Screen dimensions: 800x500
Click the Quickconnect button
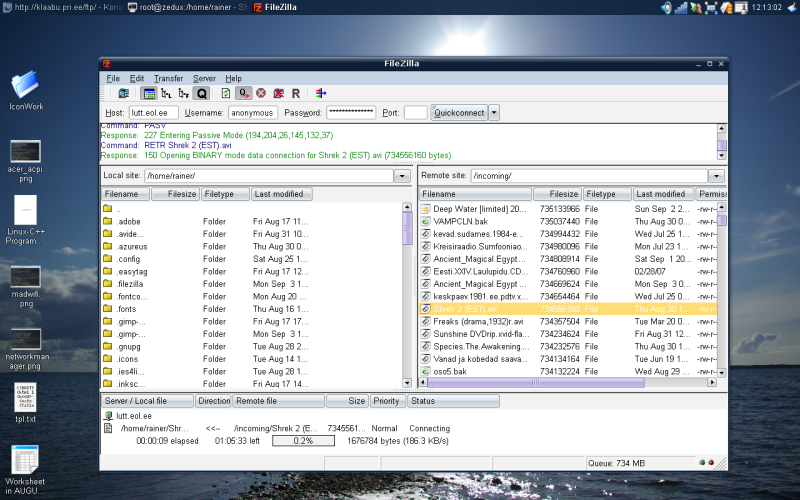[459, 113]
